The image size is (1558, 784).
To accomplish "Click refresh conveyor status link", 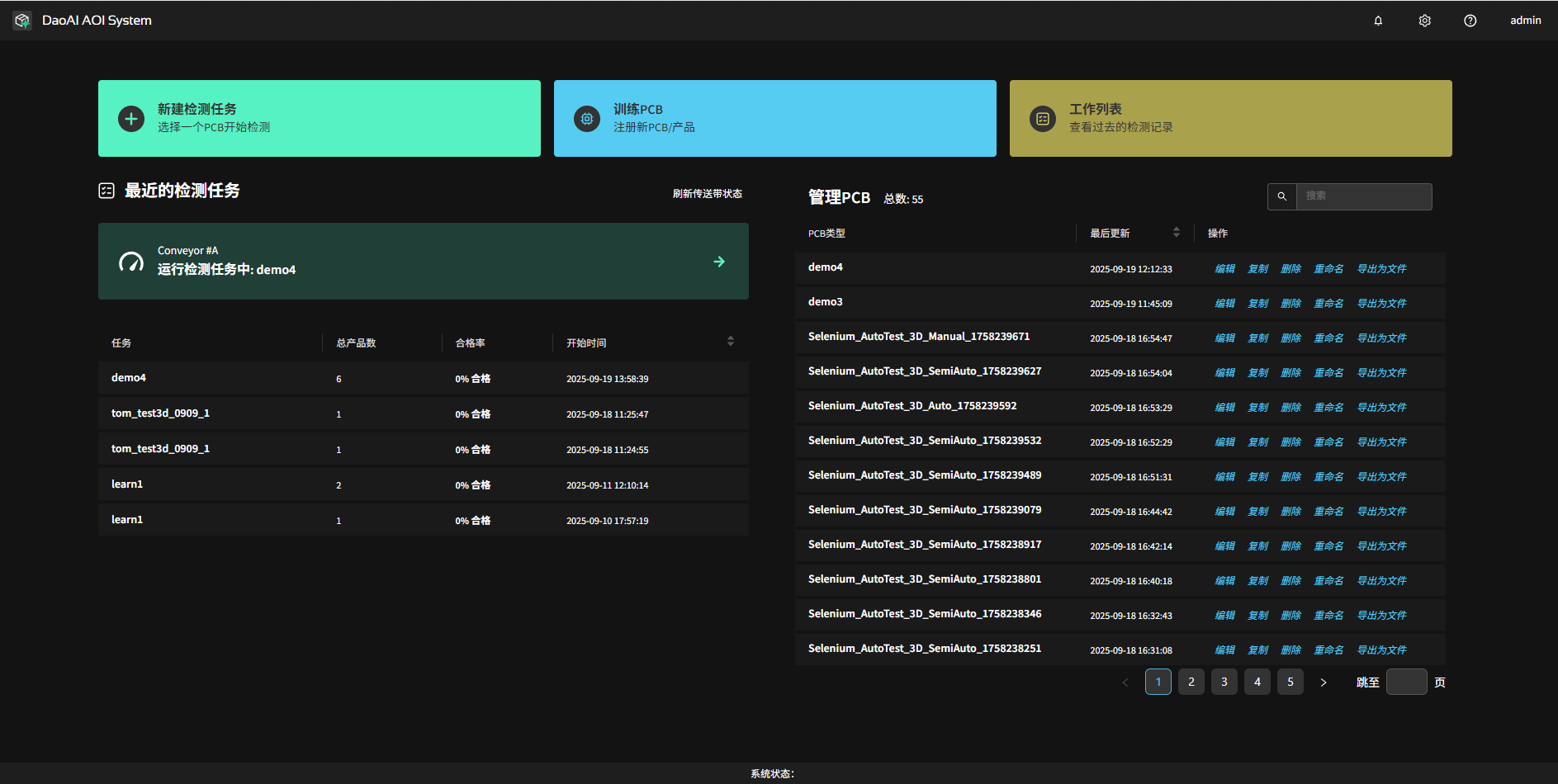I will pyautogui.click(x=707, y=194).
